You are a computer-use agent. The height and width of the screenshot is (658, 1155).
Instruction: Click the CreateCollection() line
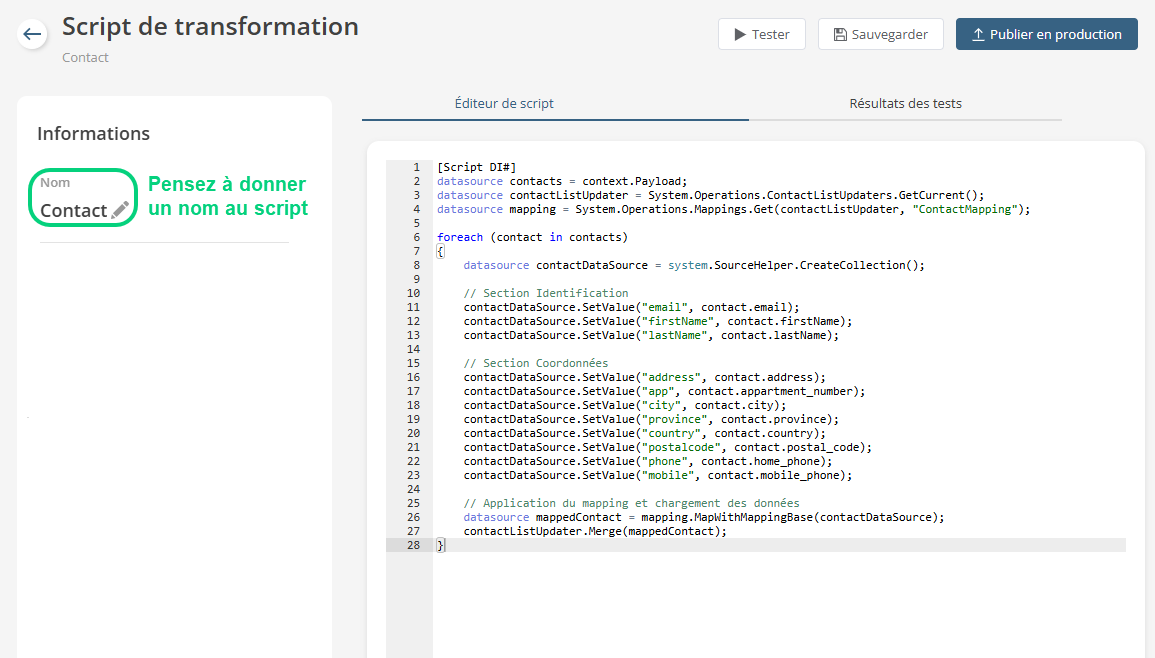coord(694,265)
